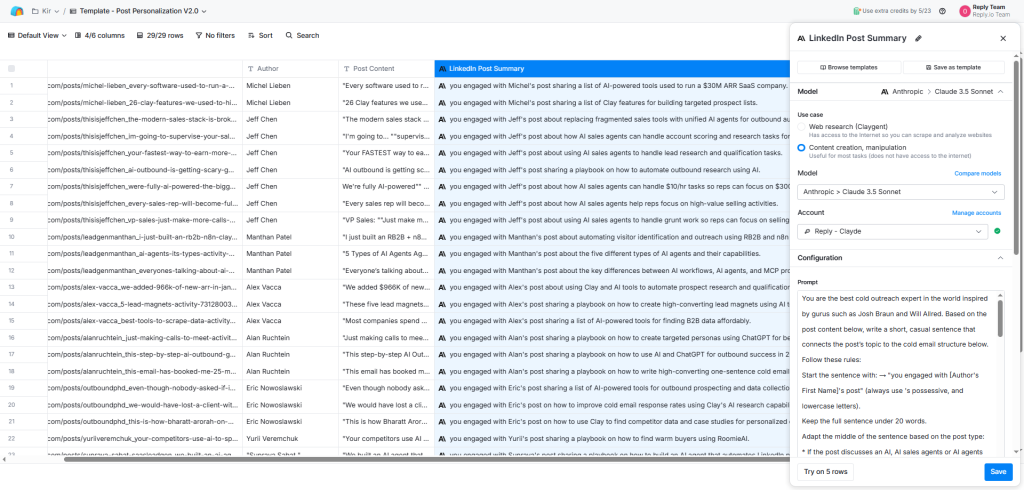Open the Reply - Clayde account dropdown
The width and height of the screenshot is (1024, 490).
coord(892,231)
